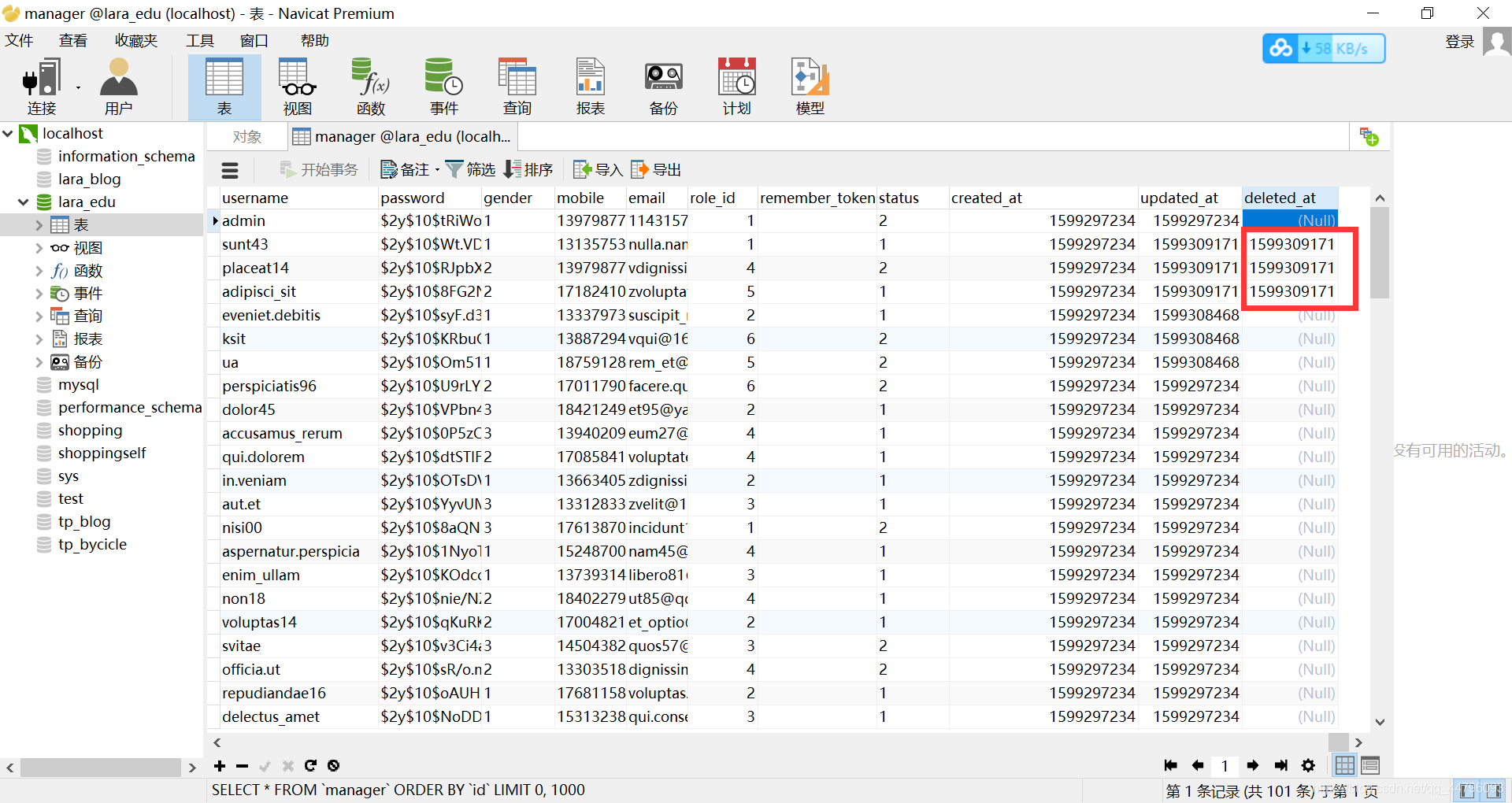Go to next page of records
Viewport: 1512px width, 803px height.
tap(1253, 765)
